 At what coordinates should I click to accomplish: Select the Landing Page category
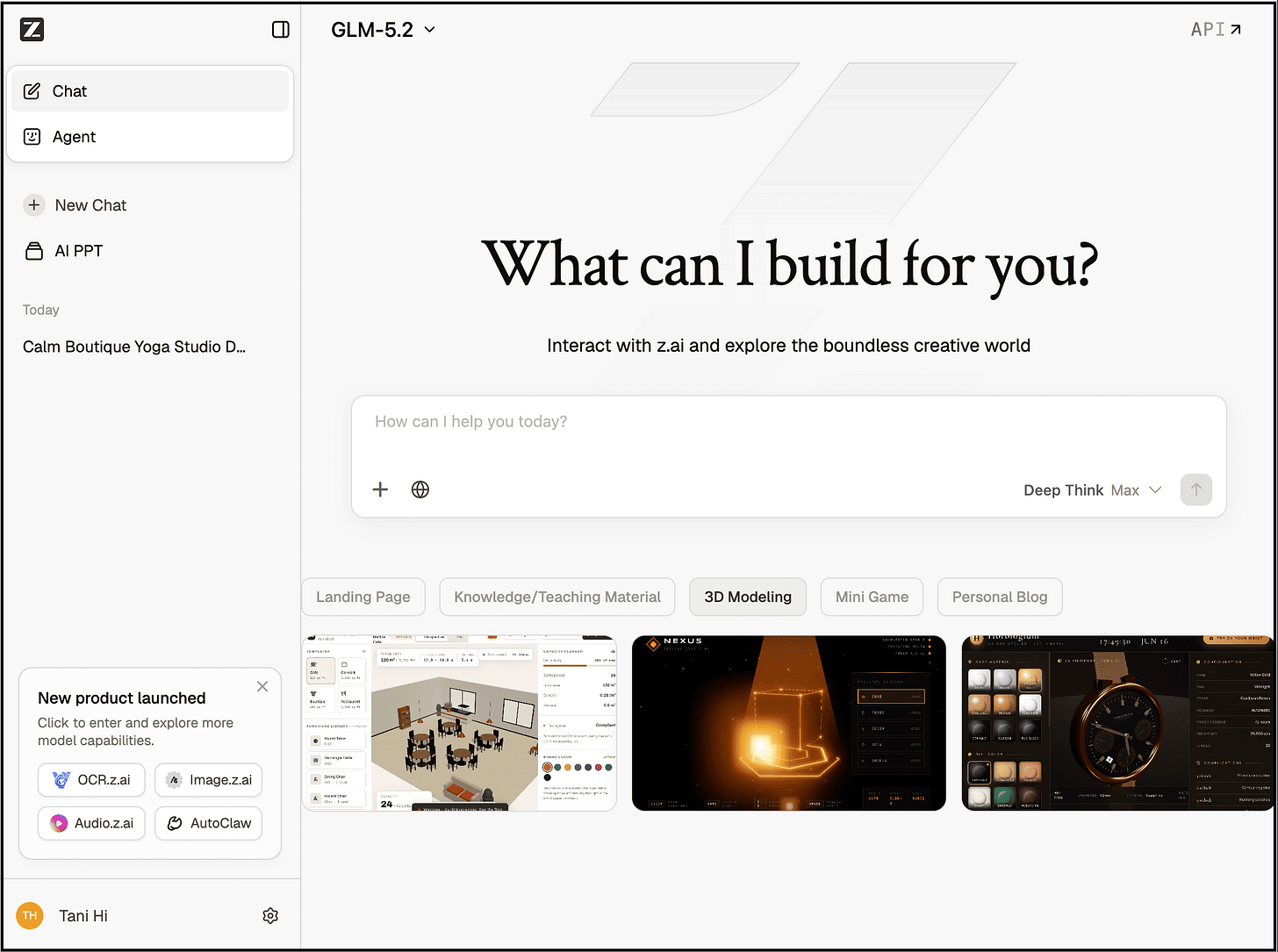click(363, 597)
